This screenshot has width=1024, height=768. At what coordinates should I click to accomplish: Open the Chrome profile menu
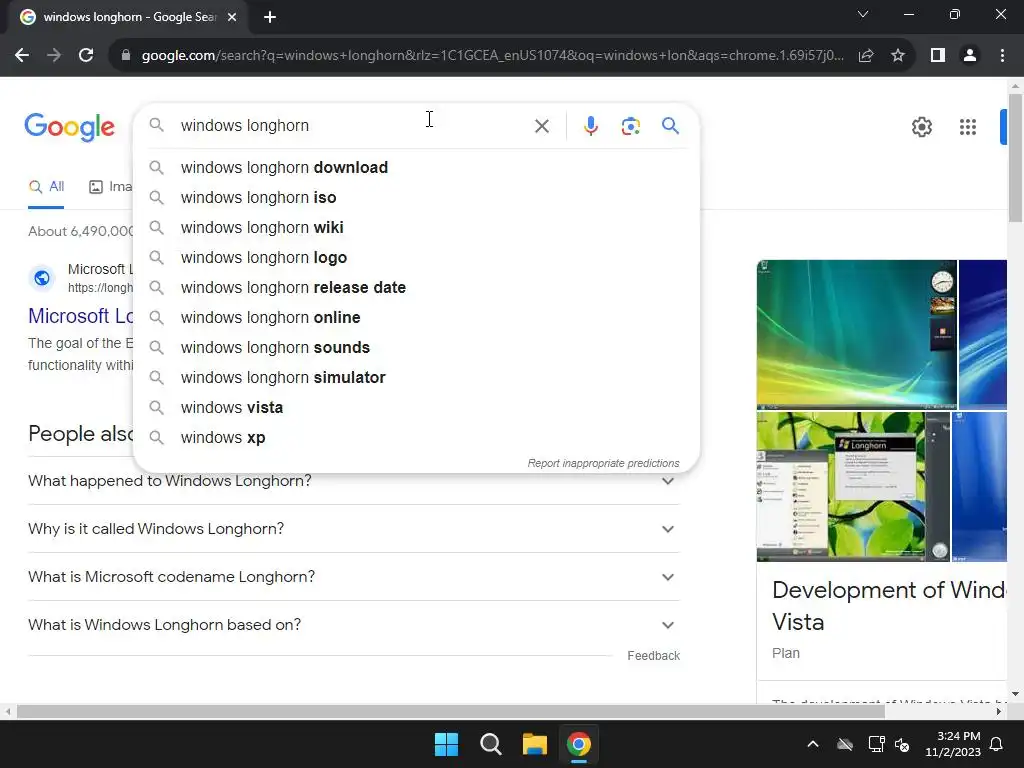point(970,56)
